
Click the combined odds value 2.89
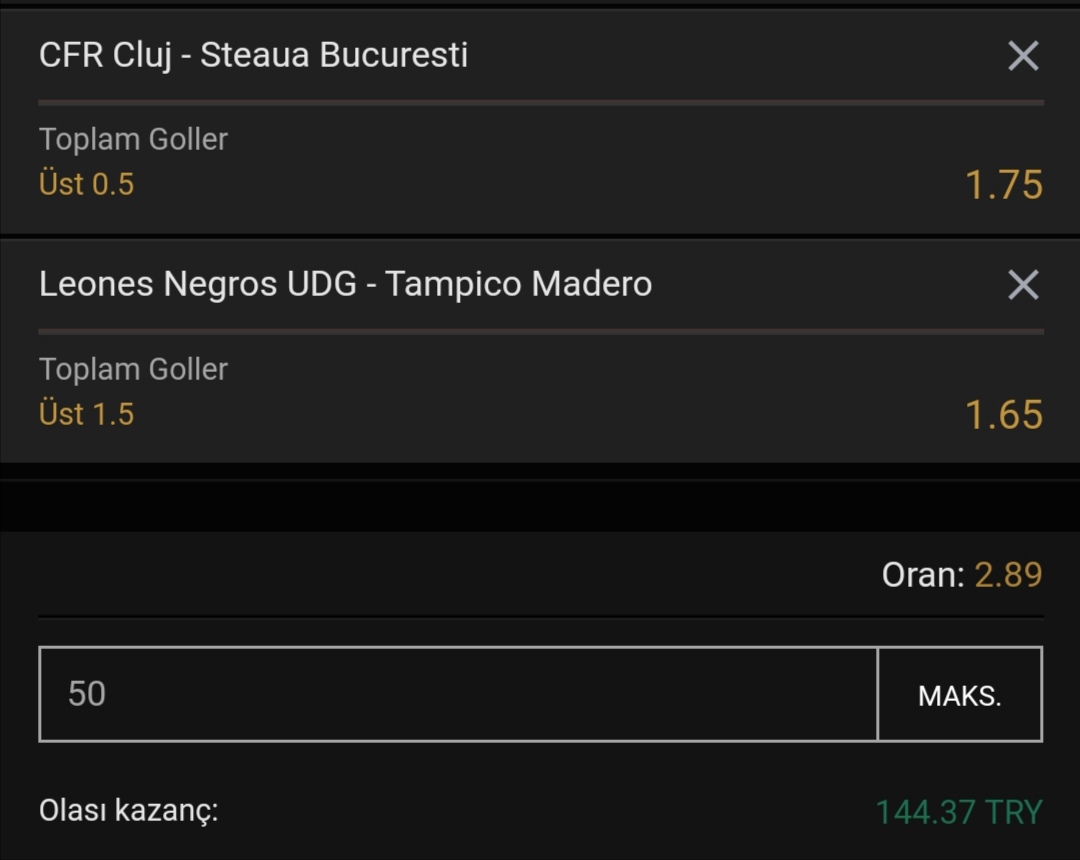tap(1008, 574)
